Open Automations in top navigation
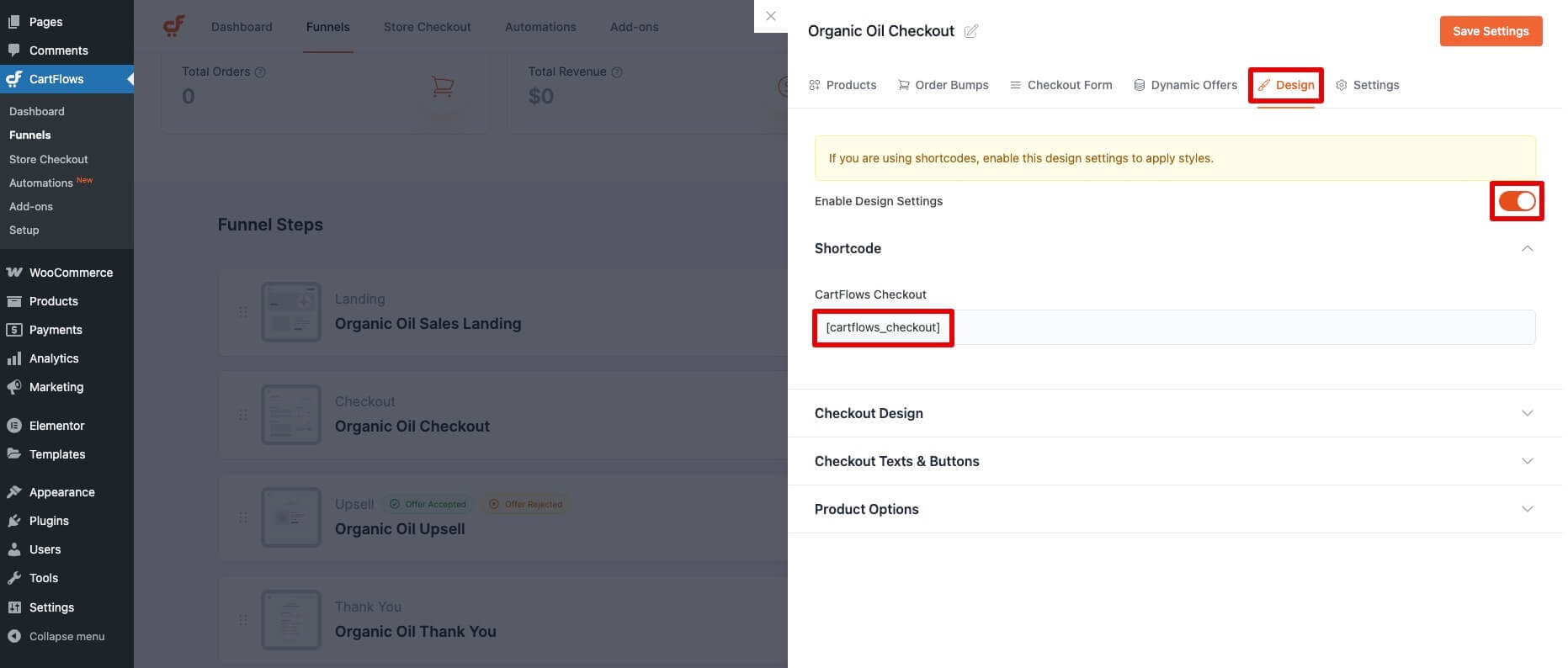Screen dimensions: 1568x668 pyautogui.click(x=540, y=27)
